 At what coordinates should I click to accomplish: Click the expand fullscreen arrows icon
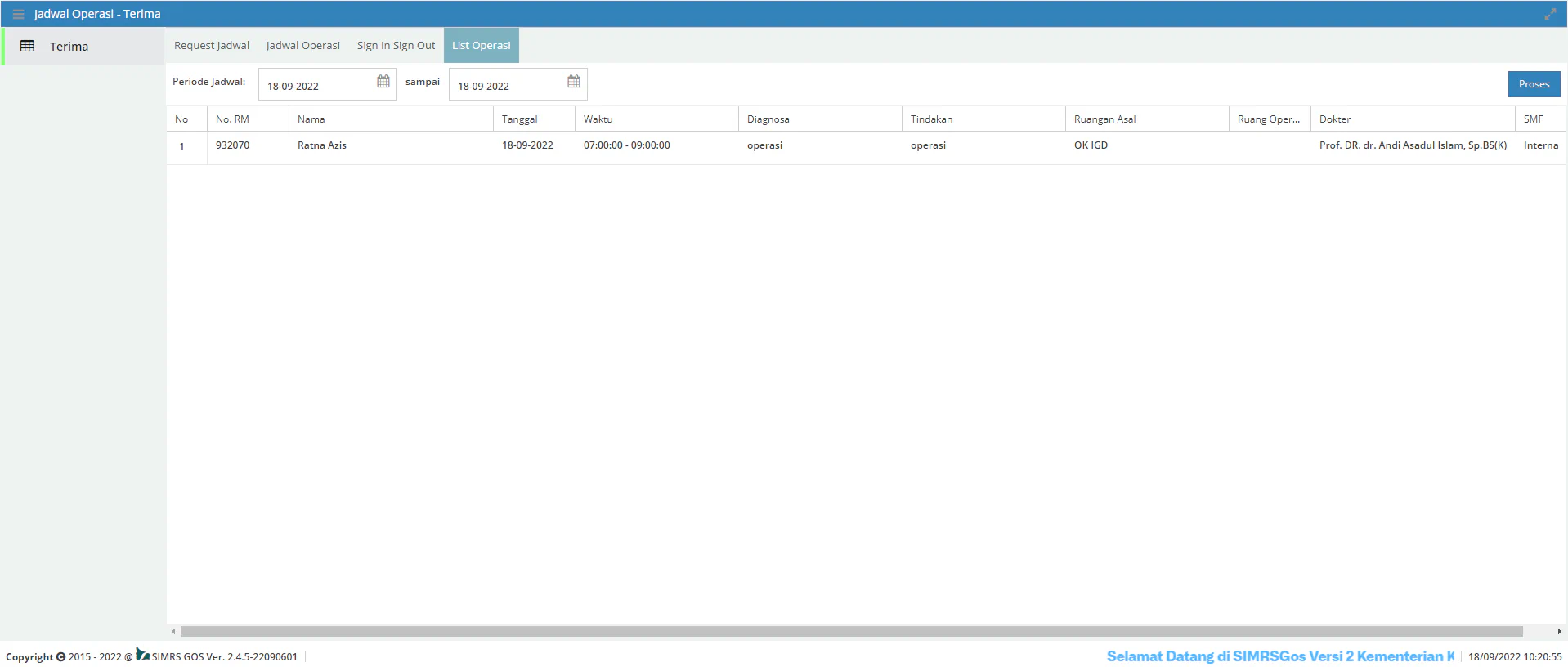tap(1550, 14)
